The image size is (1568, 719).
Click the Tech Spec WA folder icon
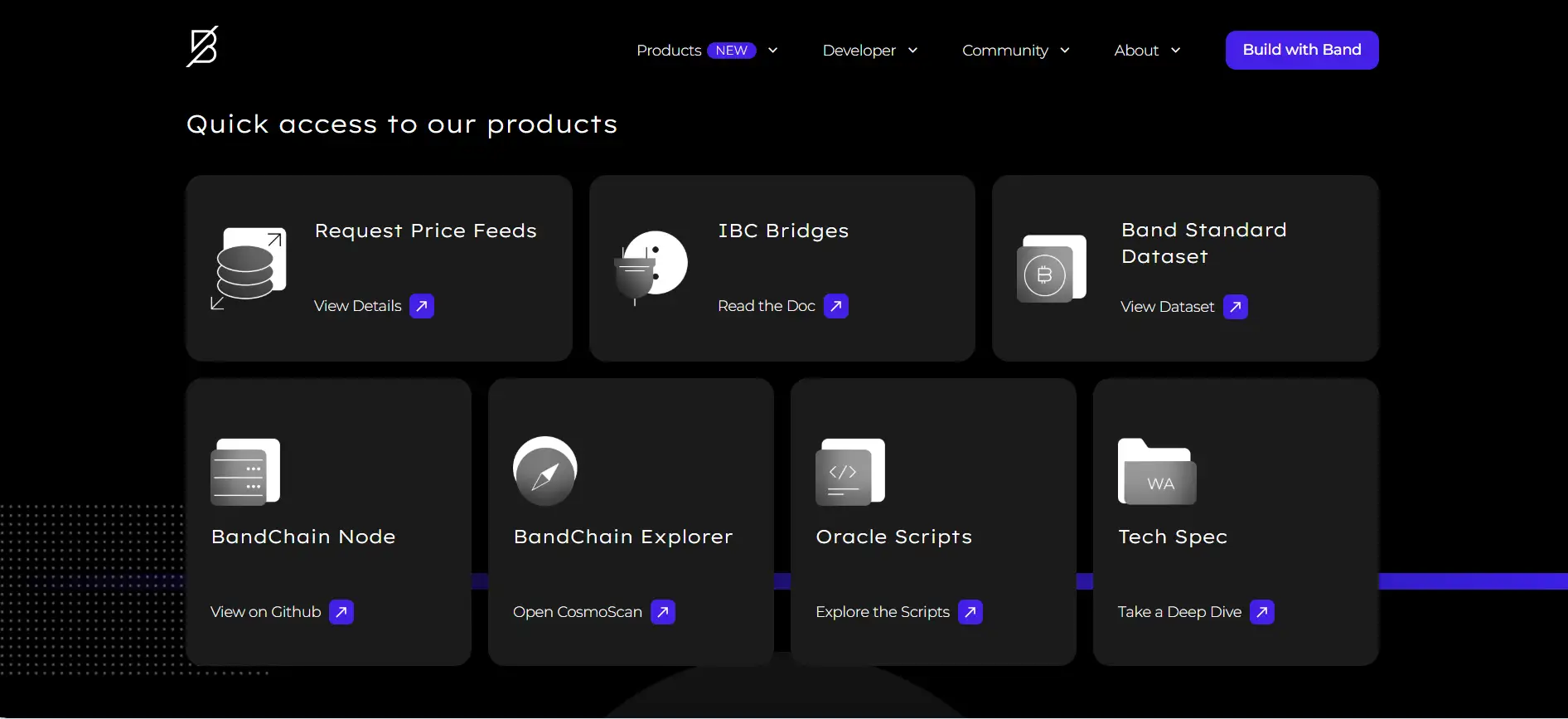click(x=1157, y=472)
